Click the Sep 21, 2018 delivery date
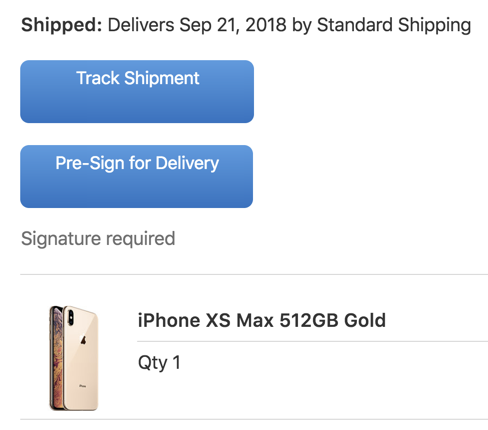Image resolution: width=488 pixels, height=430 pixels. coord(233,25)
